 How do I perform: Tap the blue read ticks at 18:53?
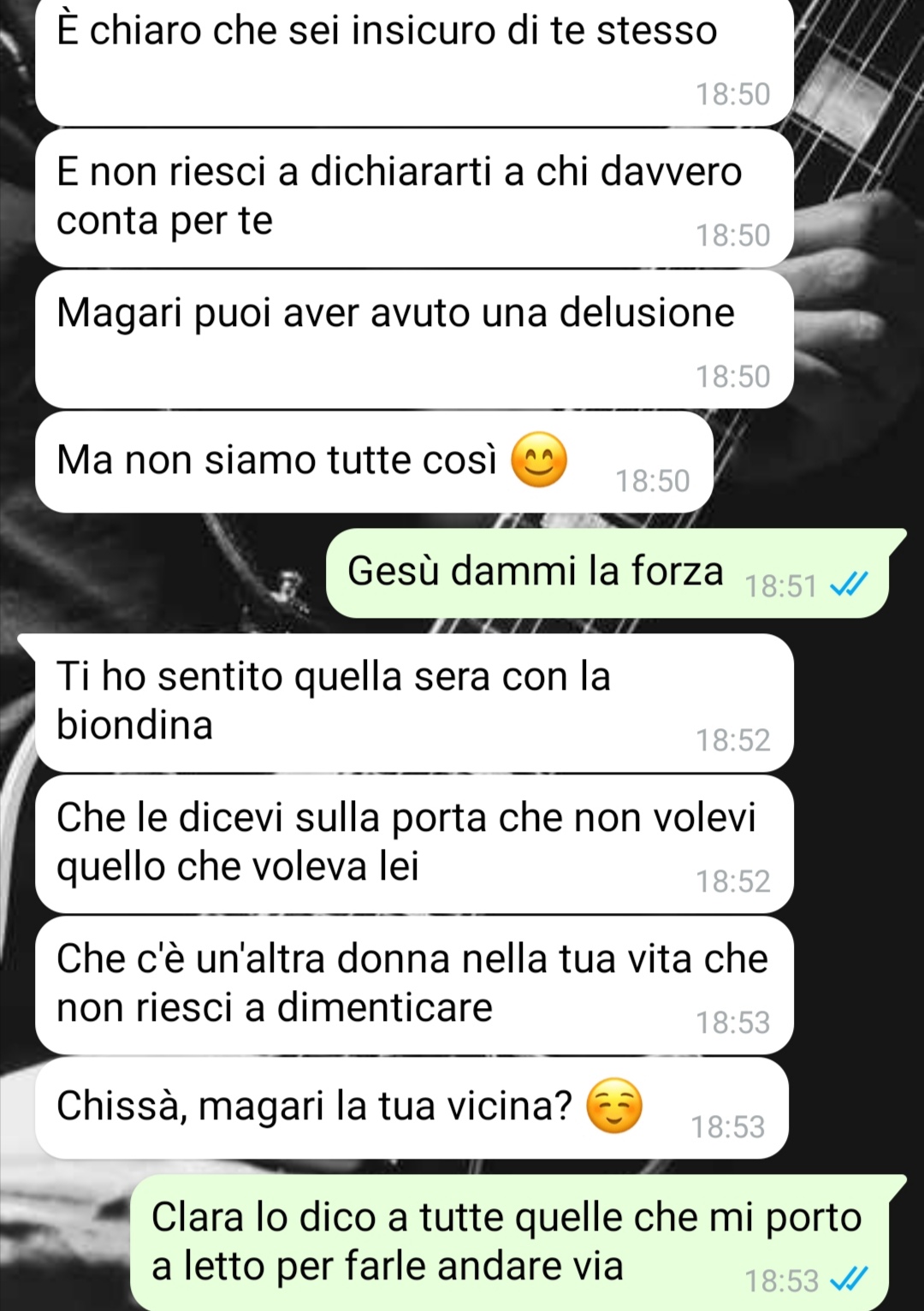coord(850,1280)
